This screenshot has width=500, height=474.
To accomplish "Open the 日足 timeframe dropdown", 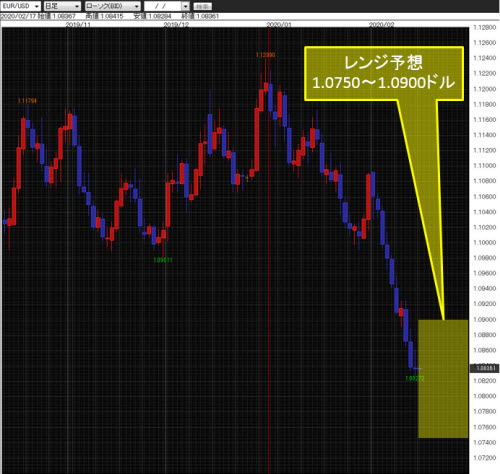I will point(62,6).
